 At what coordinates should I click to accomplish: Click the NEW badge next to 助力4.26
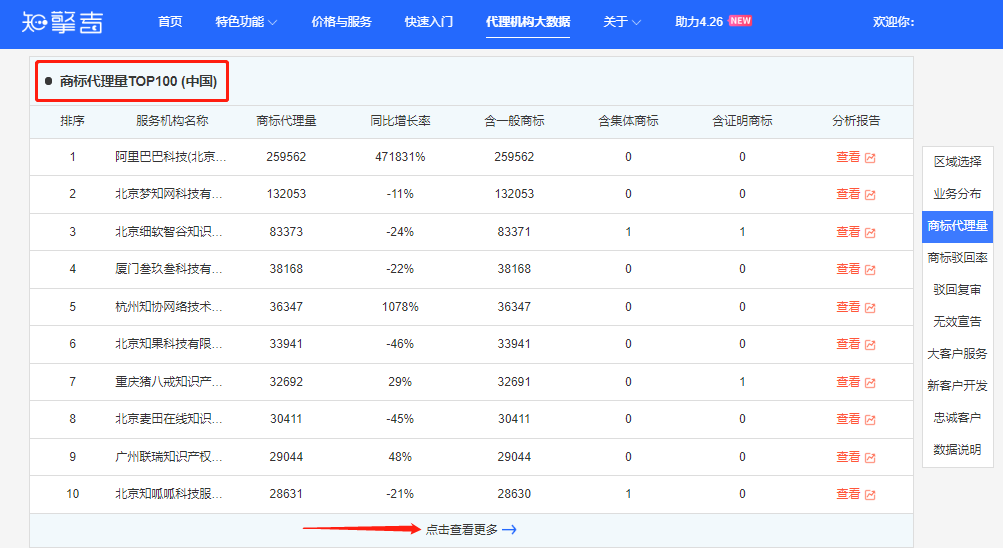click(x=740, y=20)
